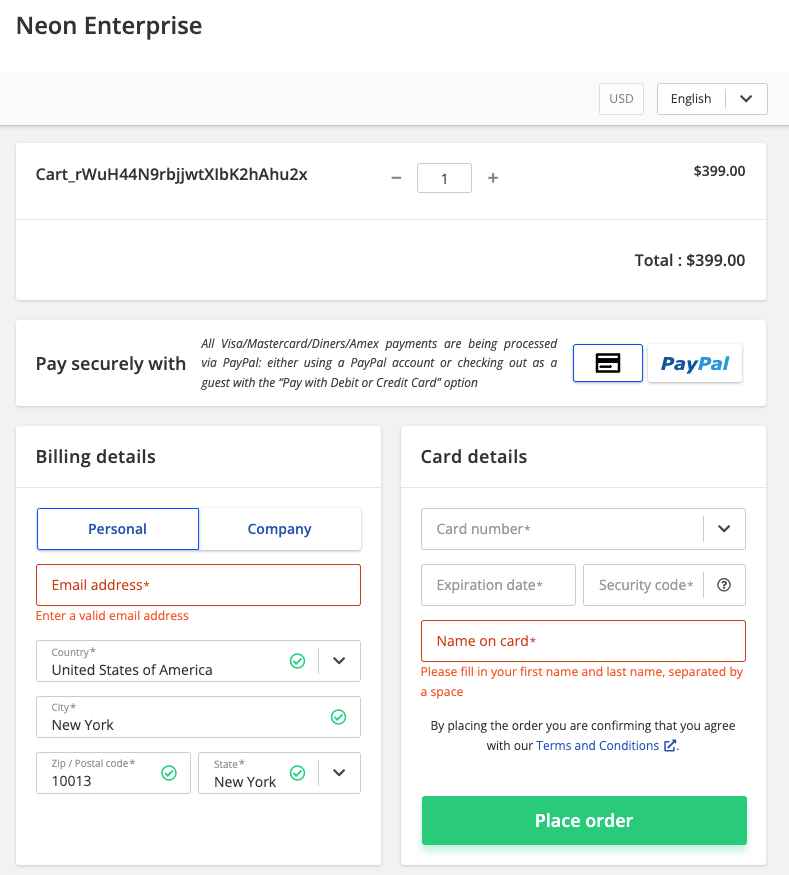Click the Name on card field

[x=583, y=641]
